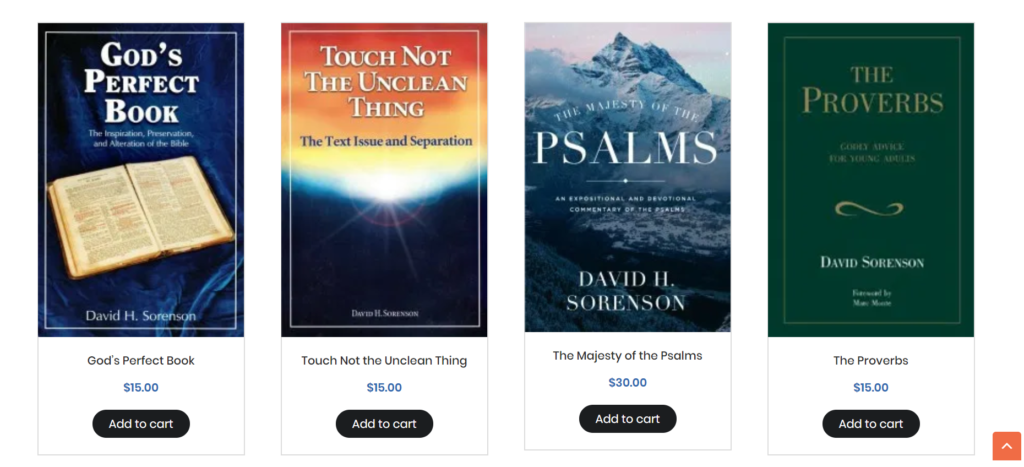Viewport: 1024px width, 467px height.
Task: Add The Majesty of the Psalms to cart
Action: click(628, 419)
